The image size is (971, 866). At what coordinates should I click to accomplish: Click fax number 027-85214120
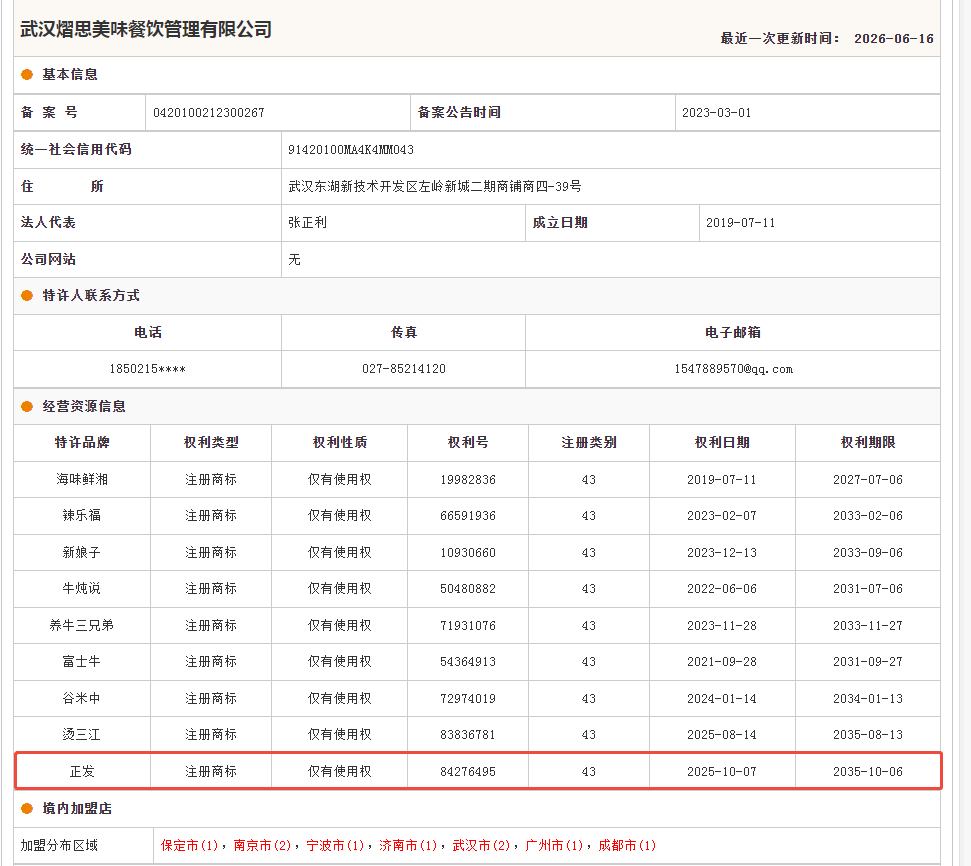point(404,369)
